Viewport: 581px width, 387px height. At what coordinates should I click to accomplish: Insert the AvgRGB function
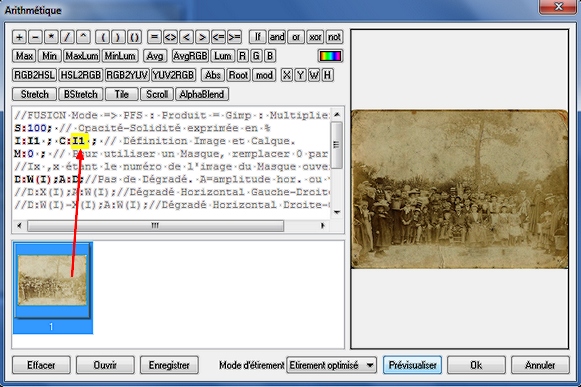coord(190,56)
